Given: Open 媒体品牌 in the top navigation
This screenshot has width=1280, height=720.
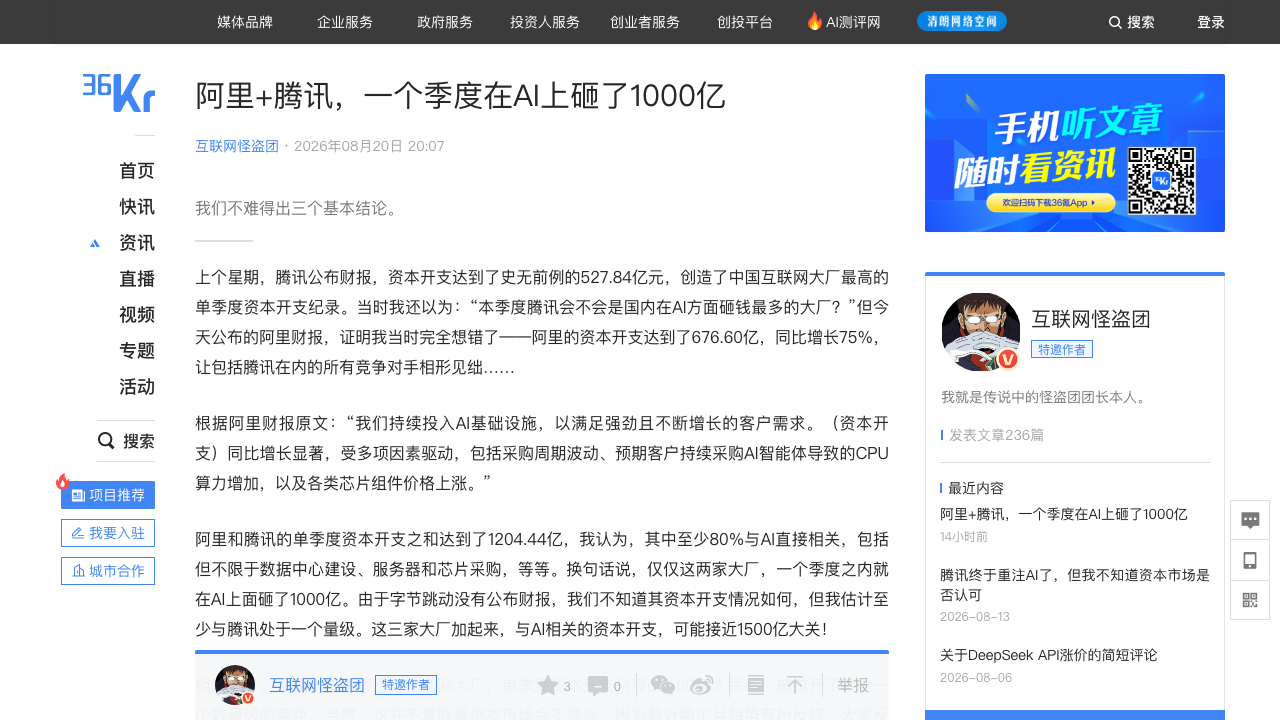Looking at the screenshot, I should 245,22.
